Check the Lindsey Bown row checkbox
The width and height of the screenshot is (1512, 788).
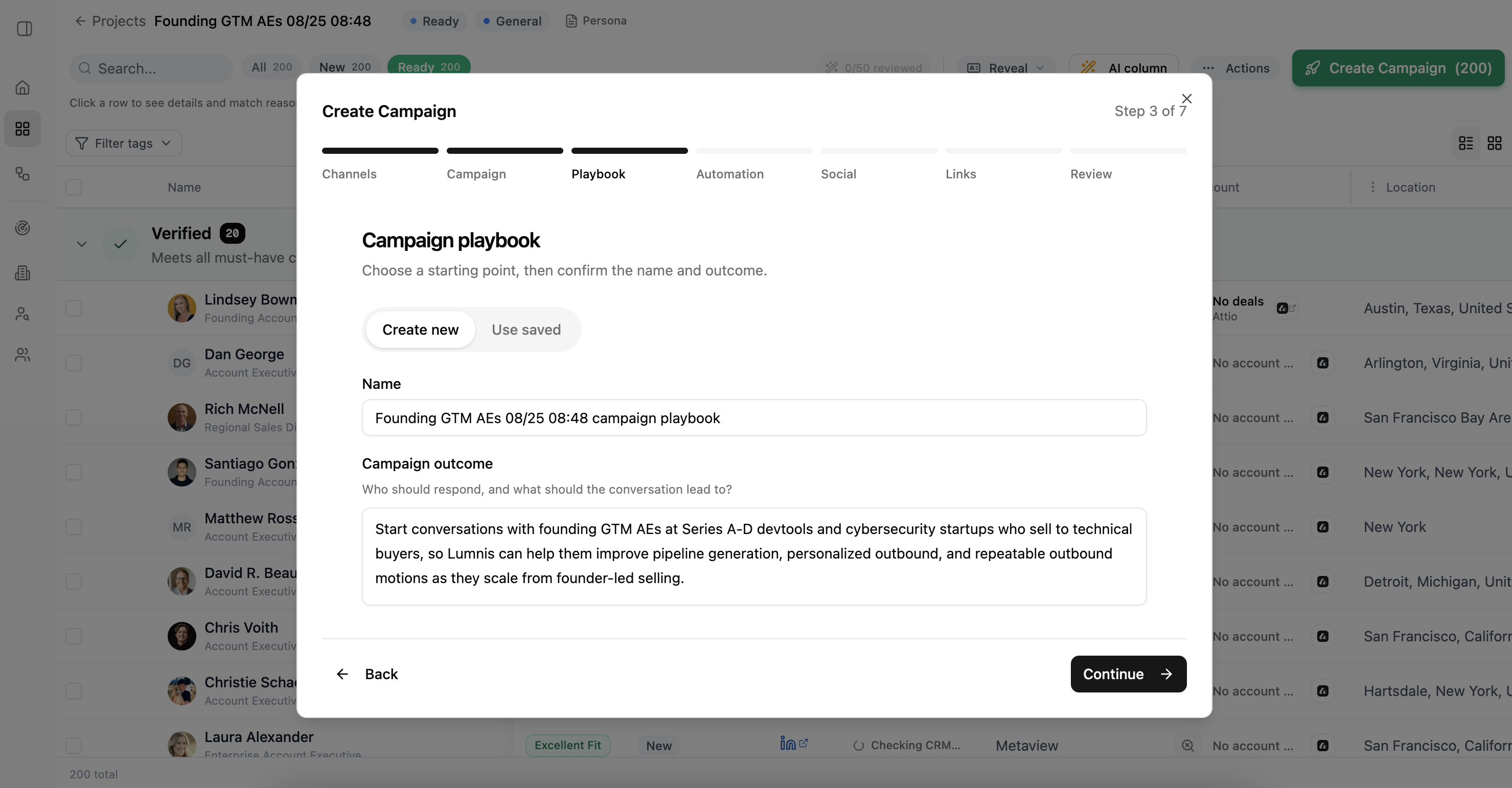pyautogui.click(x=74, y=308)
